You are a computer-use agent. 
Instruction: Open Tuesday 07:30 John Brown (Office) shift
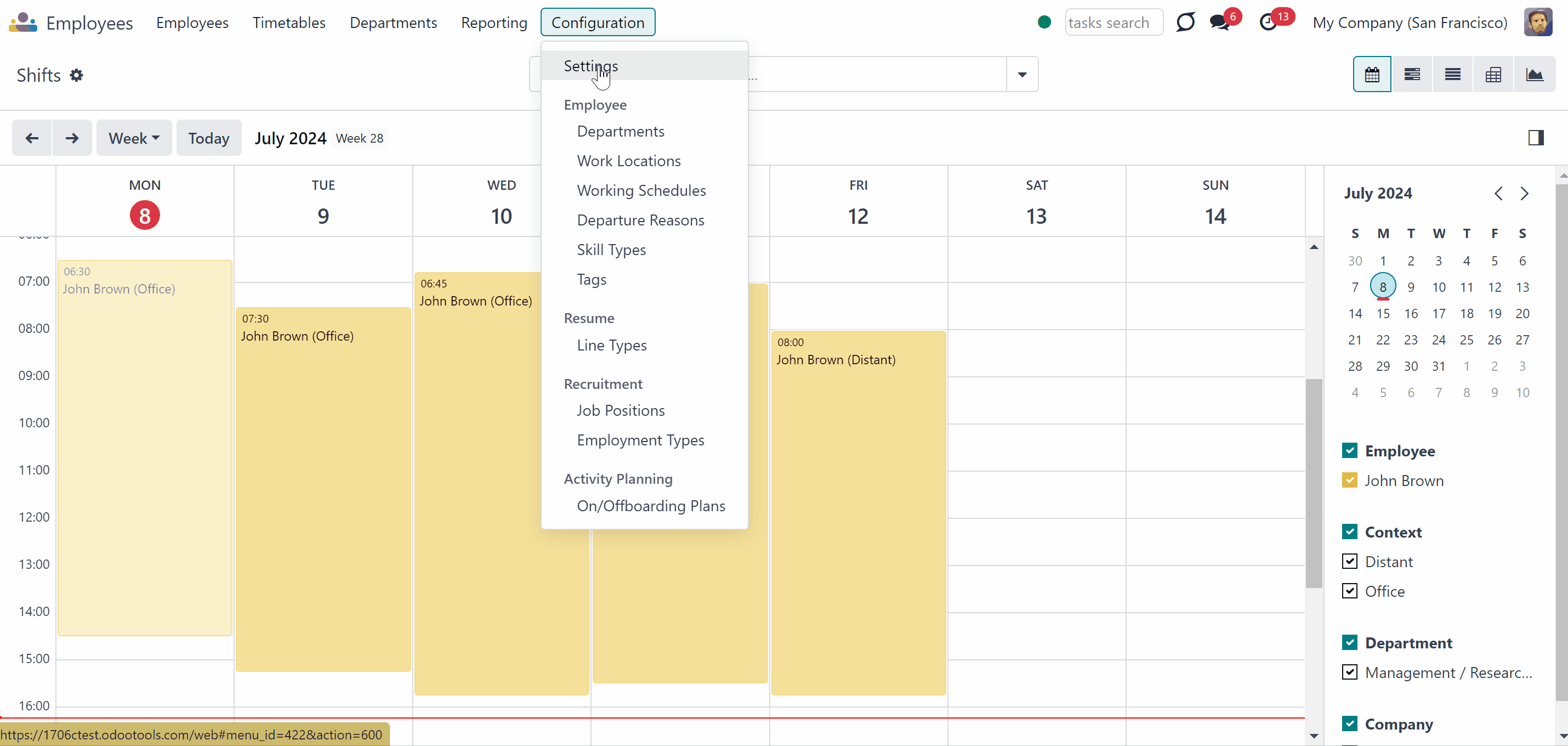tap(323, 490)
